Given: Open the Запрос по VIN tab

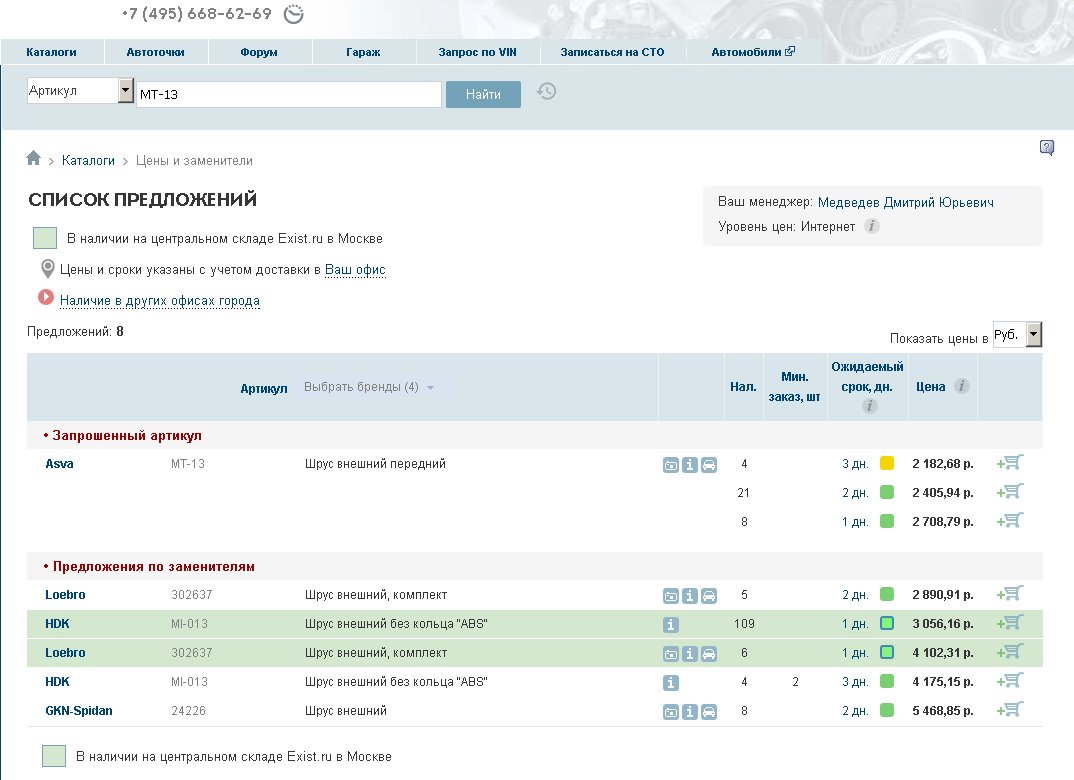Looking at the screenshot, I should click(x=477, y=52).
